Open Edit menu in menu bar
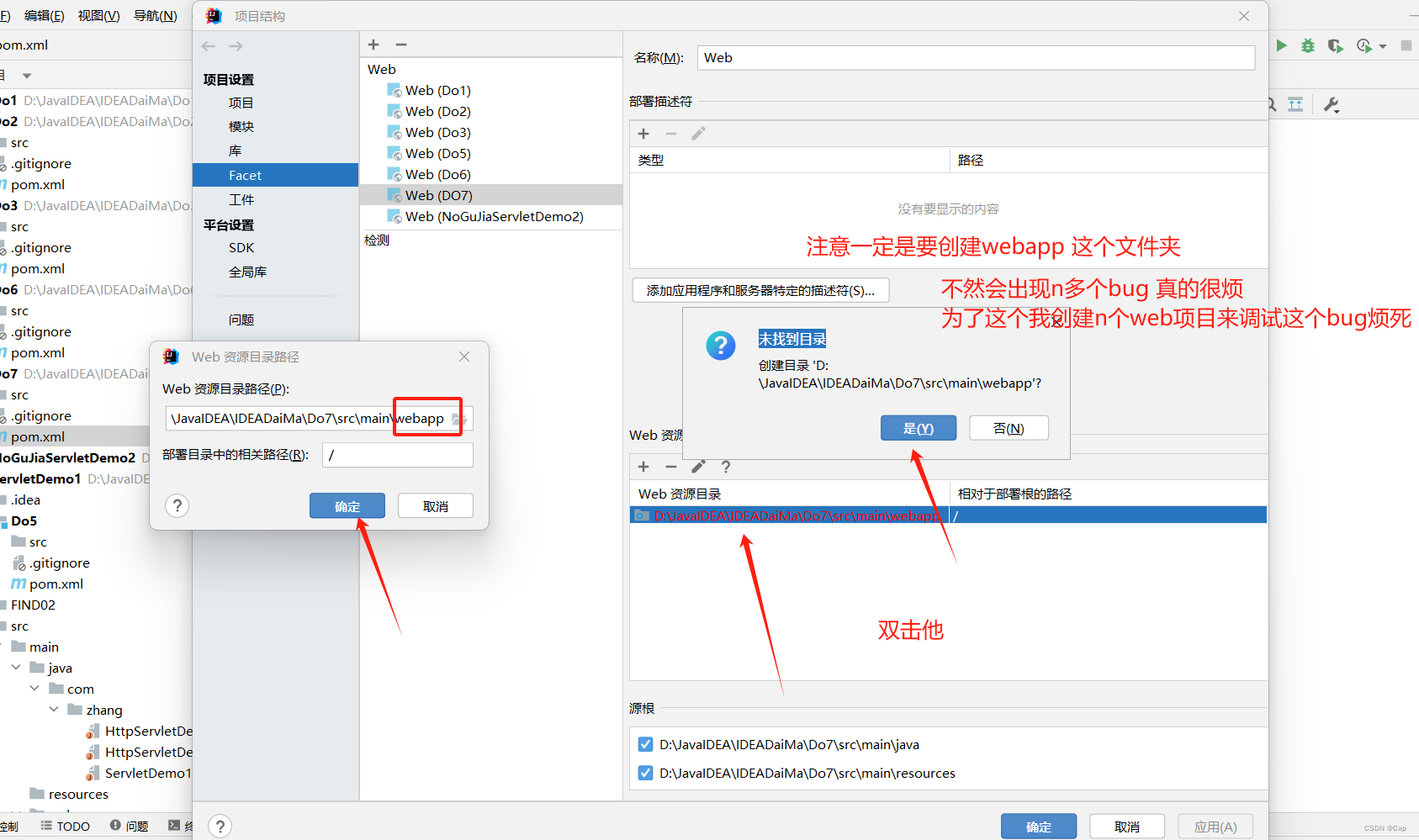The height and width of the screenshot is (840, 1419). tap(44, 16)
